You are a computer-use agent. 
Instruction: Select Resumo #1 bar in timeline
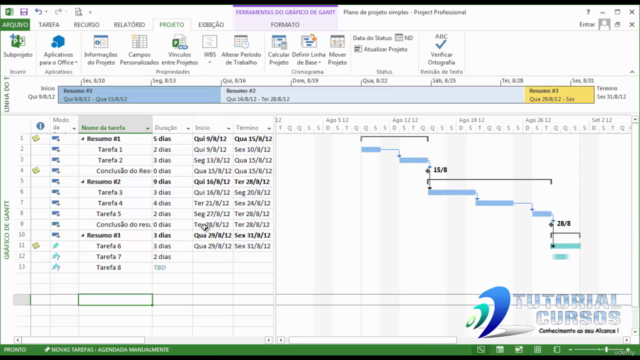click(140, 95)
